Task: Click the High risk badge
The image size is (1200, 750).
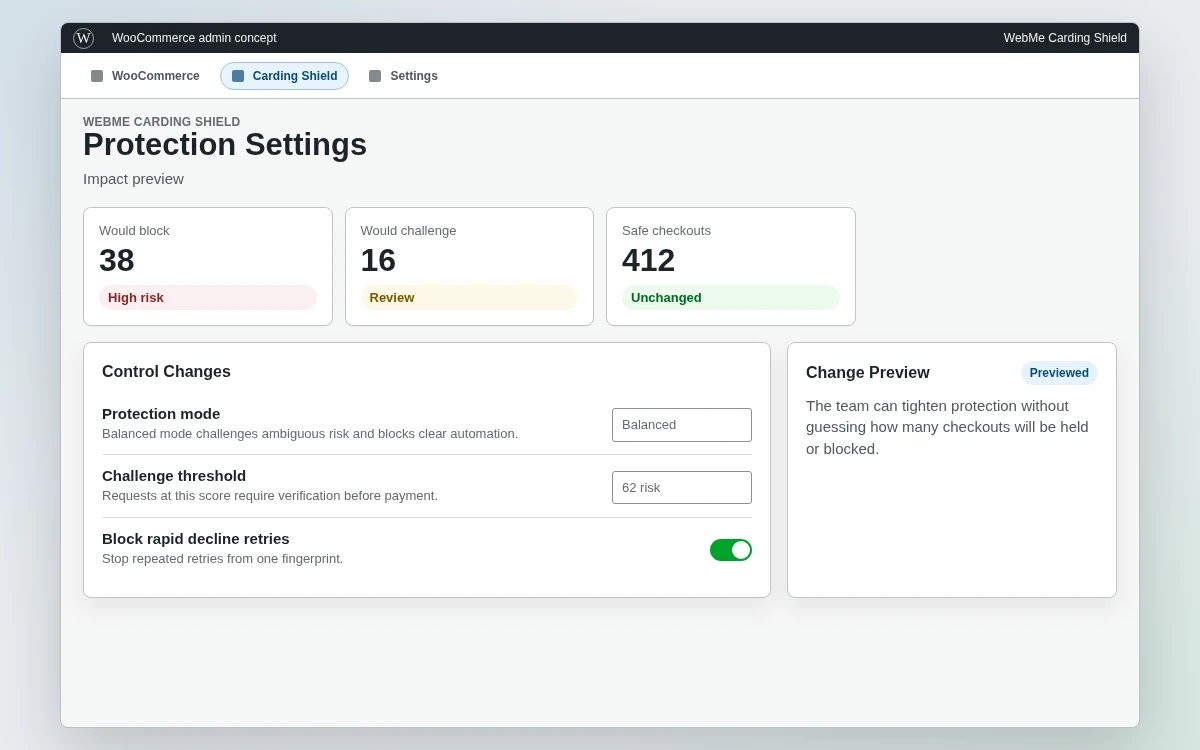Action: 208,297
